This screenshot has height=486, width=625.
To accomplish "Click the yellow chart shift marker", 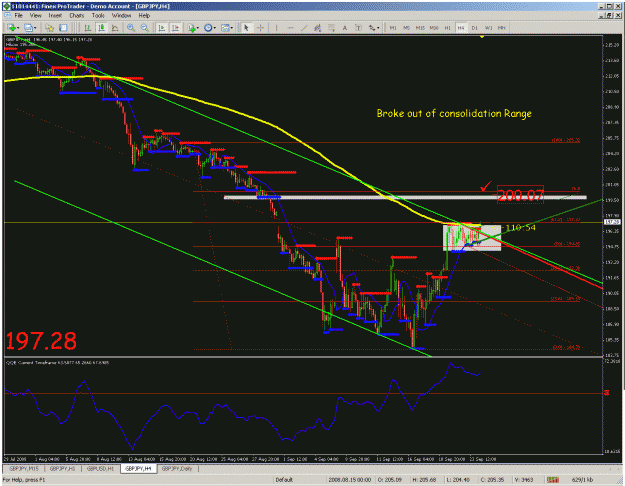I will tap(482, 37).
